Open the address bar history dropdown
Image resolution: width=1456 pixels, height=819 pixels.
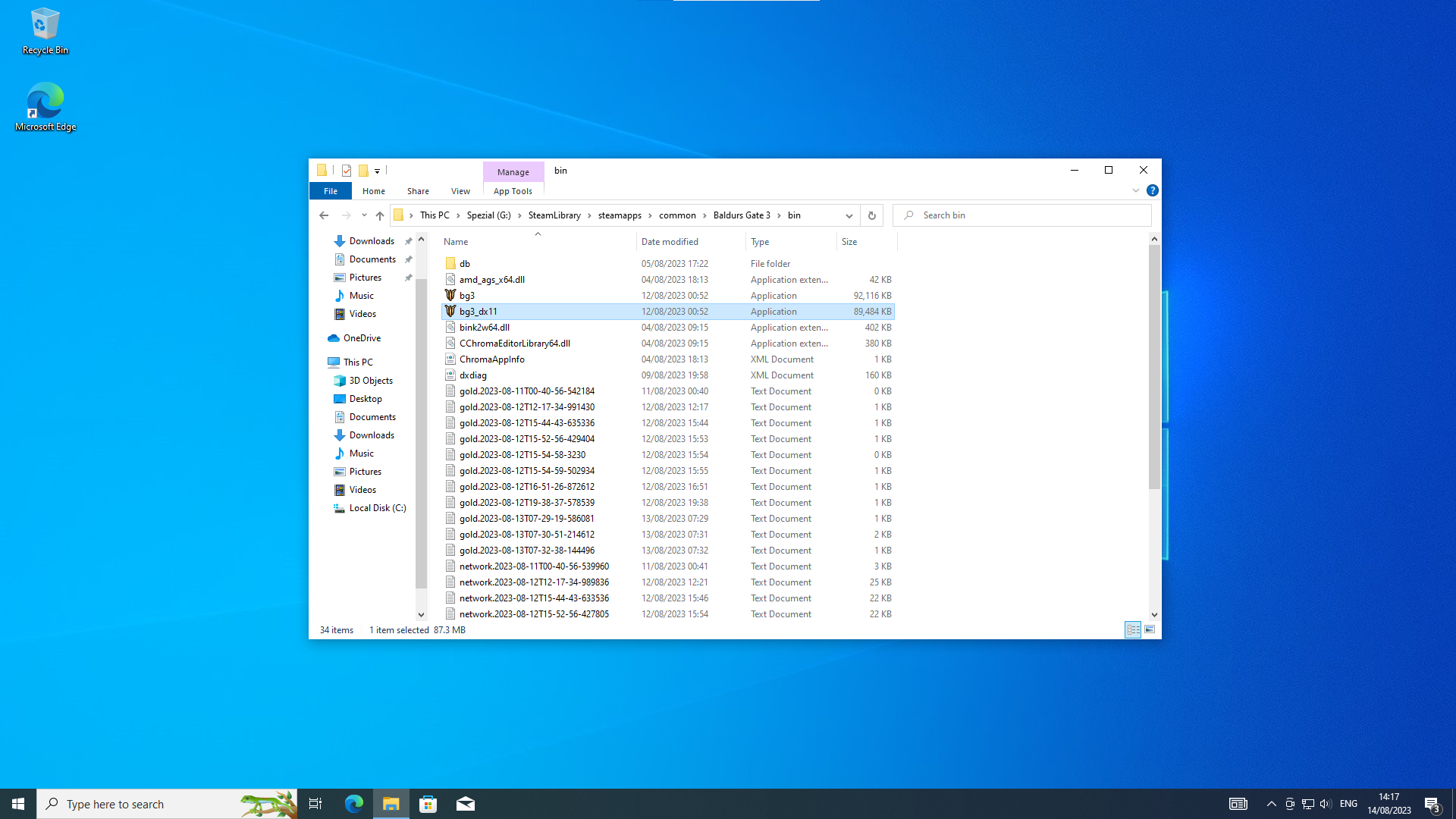(849, 215)
